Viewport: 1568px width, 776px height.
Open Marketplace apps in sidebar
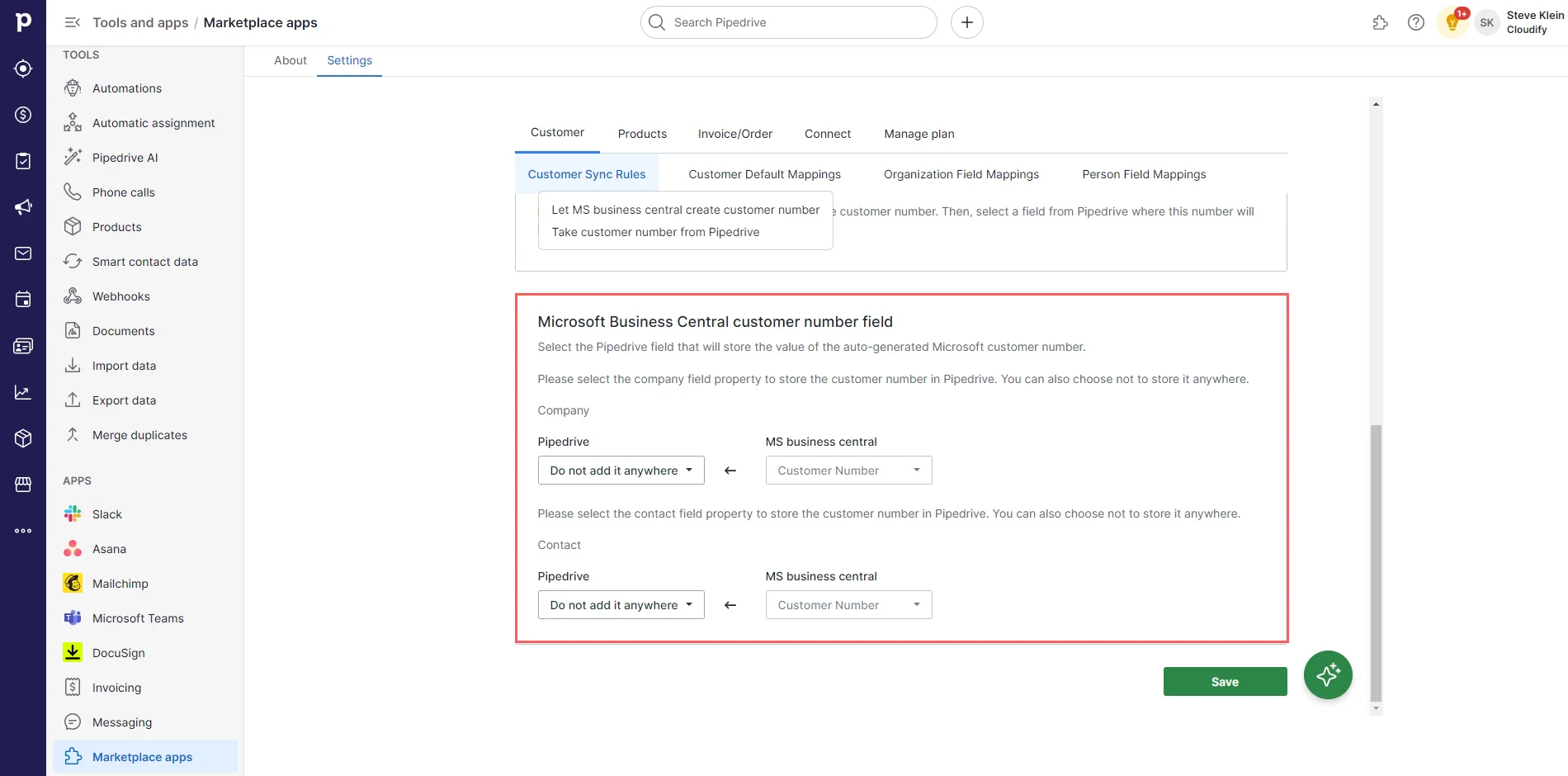(145, 757)
